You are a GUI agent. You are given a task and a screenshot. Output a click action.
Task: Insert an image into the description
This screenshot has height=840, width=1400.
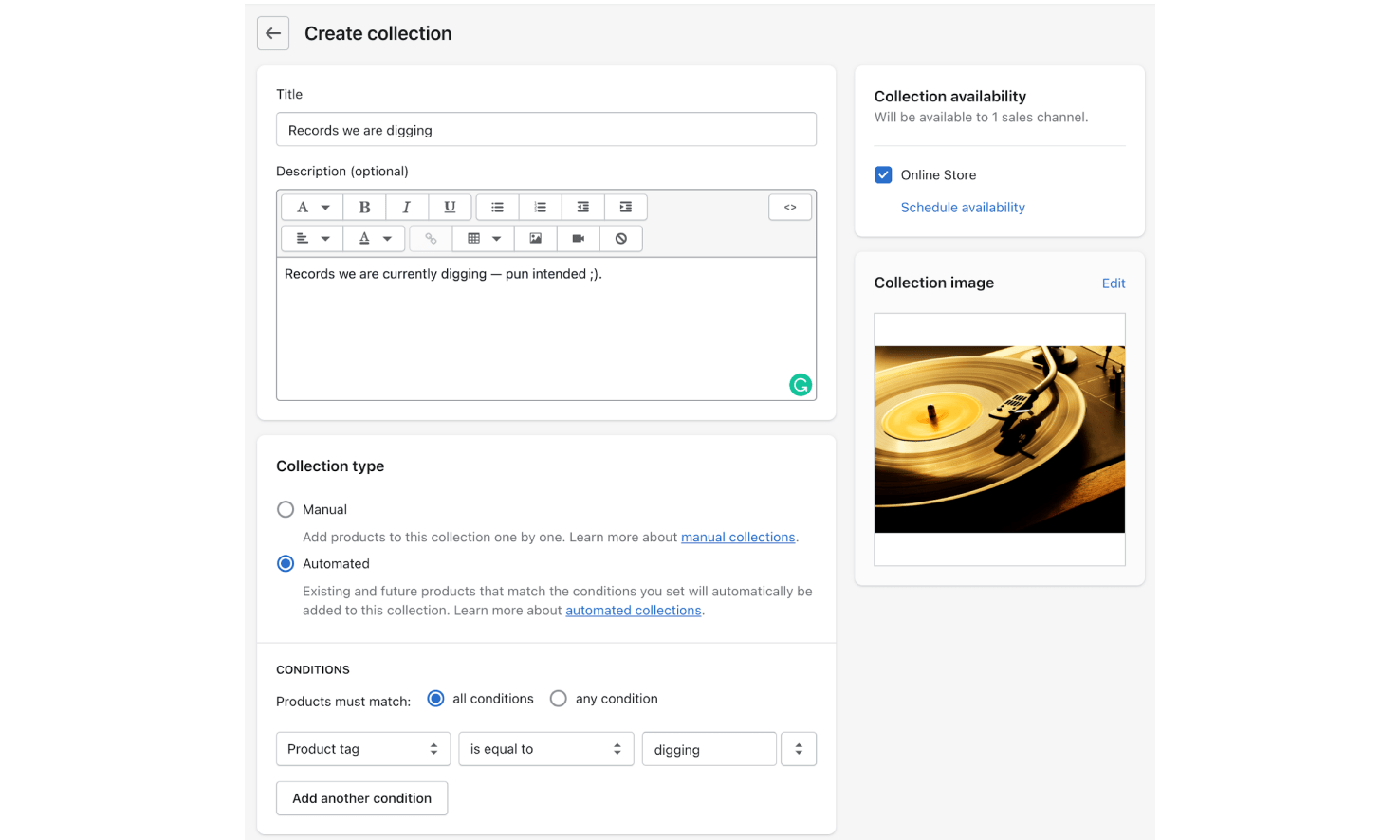[x=534, y=238]
